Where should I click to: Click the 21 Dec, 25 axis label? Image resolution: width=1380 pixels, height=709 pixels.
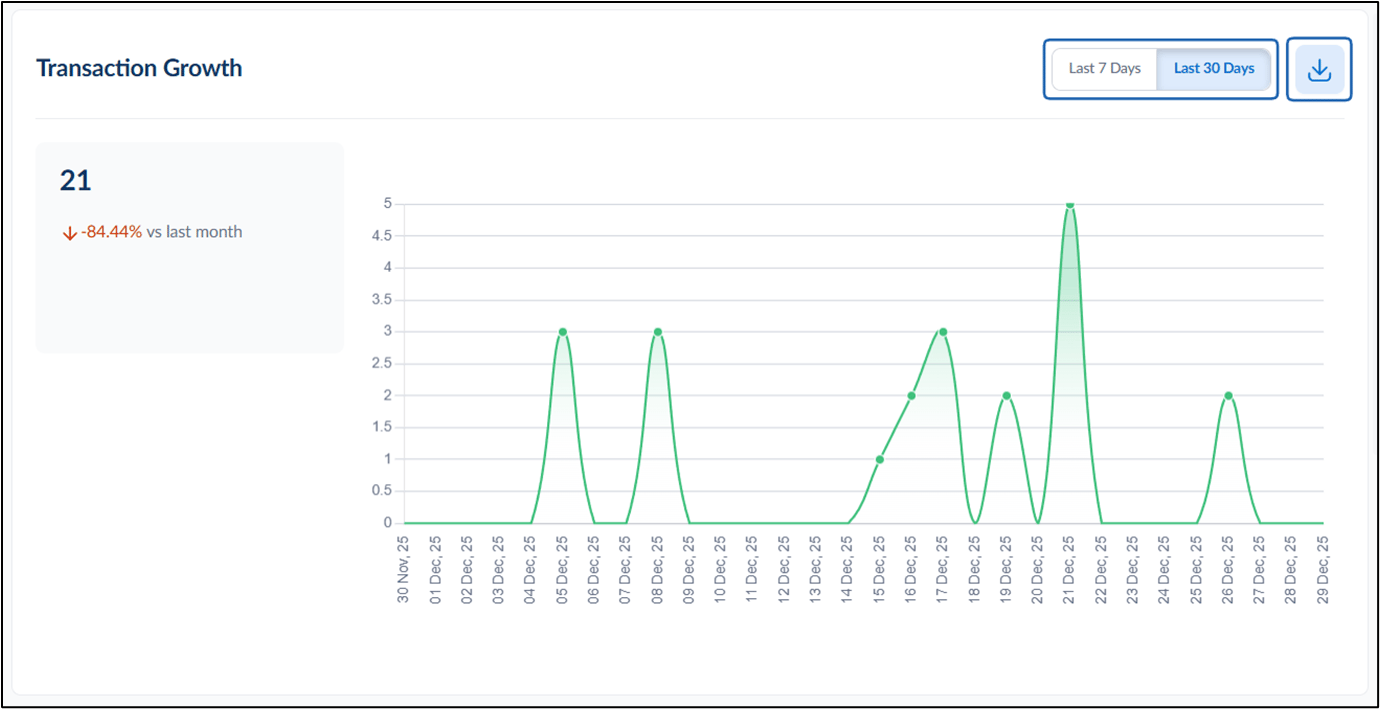(1070, 570)
